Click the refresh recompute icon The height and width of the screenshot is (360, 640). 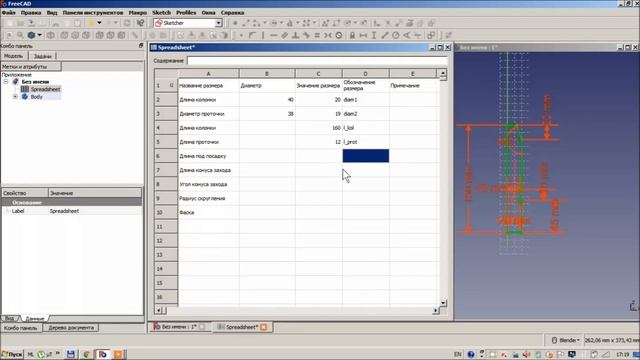[x=127, y=23]
